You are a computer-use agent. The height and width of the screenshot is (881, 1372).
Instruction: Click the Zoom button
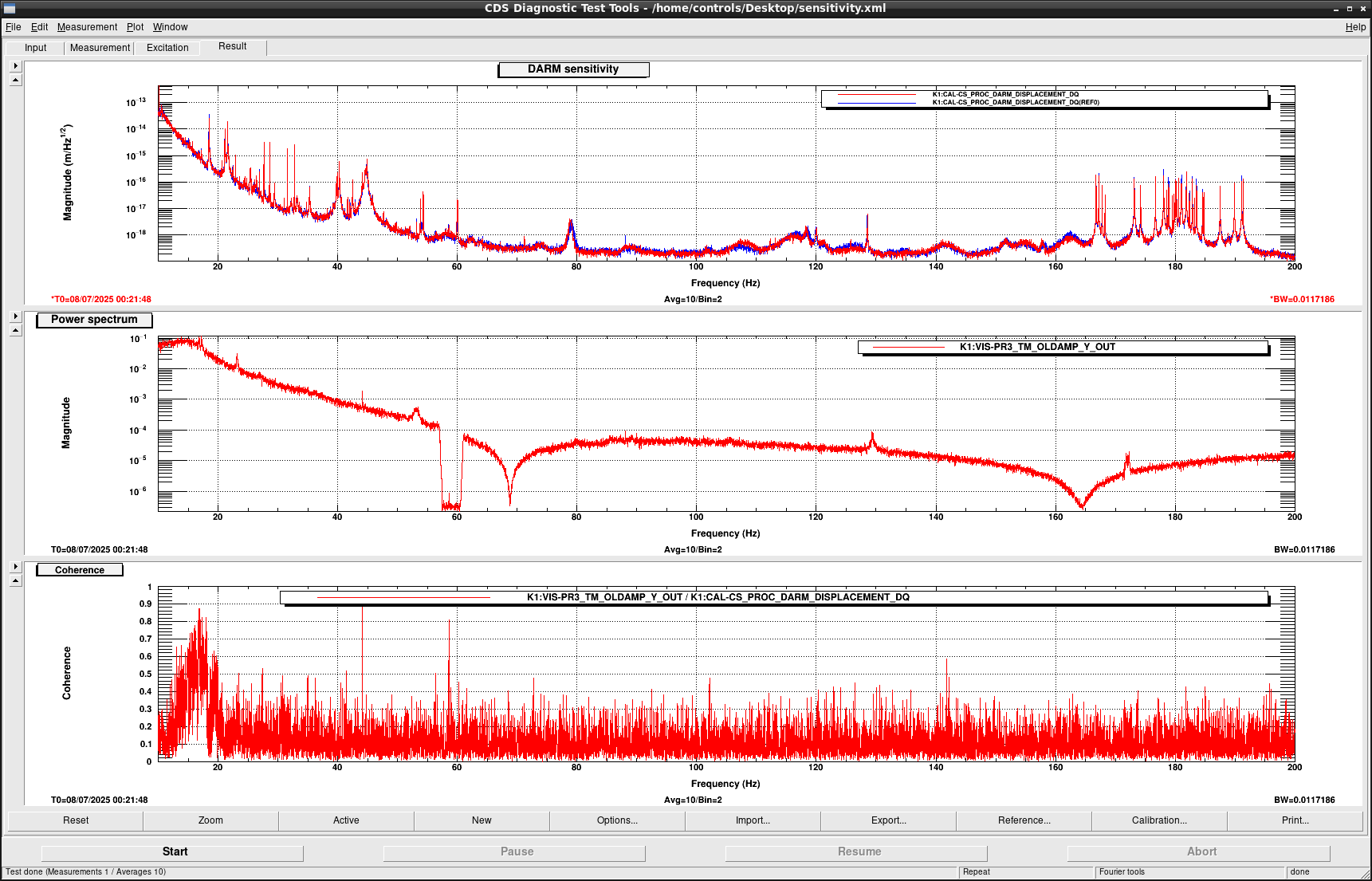click(210, 820)
